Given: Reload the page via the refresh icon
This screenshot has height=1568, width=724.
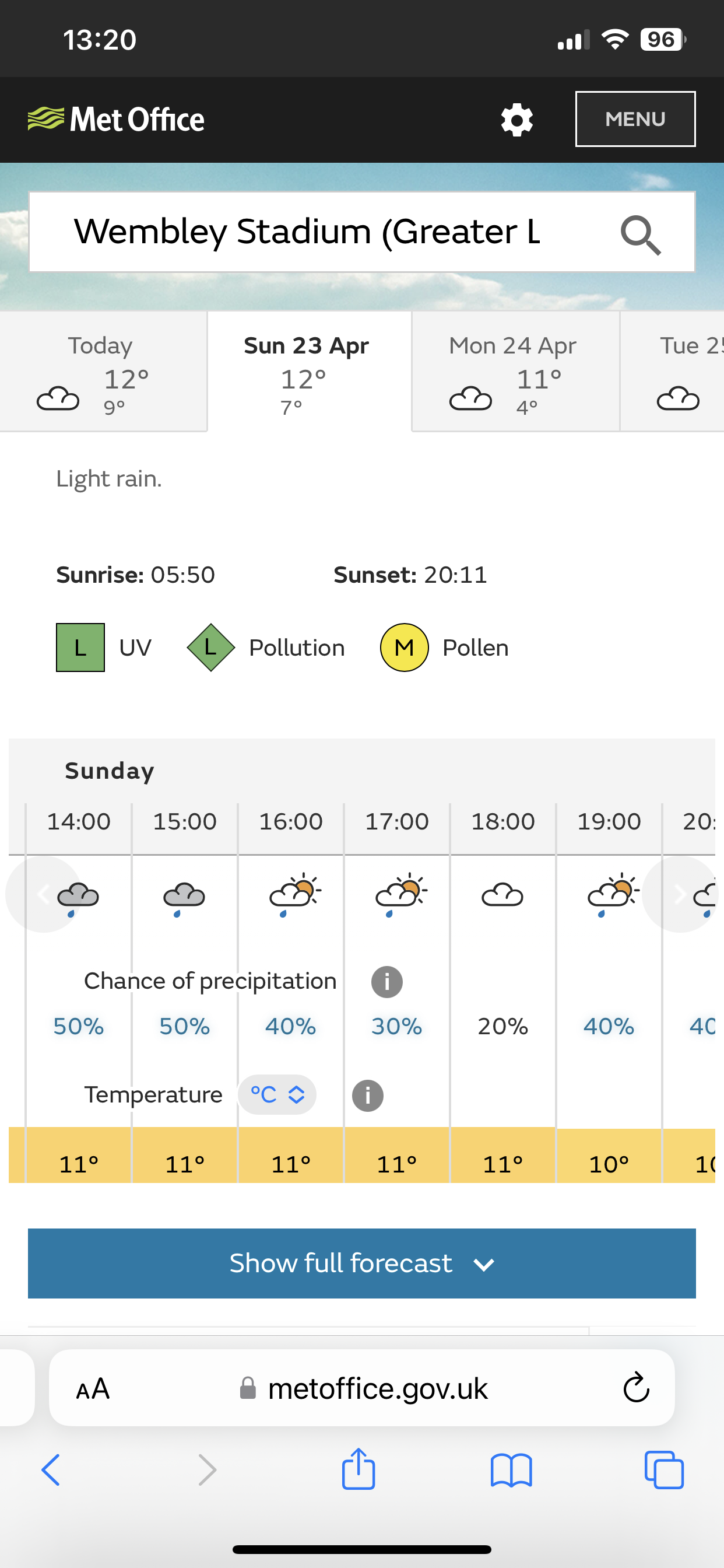Looking at the screenshot, I should pyautogui.click(x=637, y=1387).
